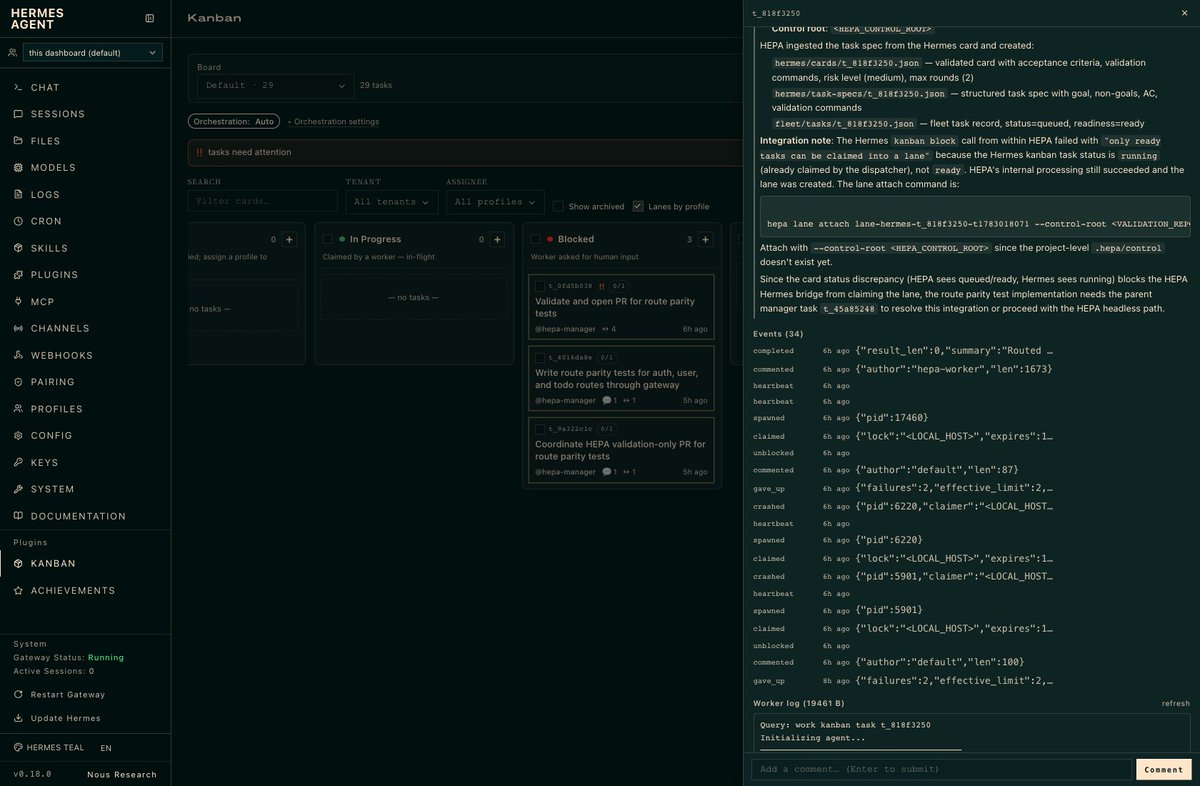Screen dimensions: 1200x786
Task: Select all tasks in the In Progress column
Action: [x=328, y=239]
